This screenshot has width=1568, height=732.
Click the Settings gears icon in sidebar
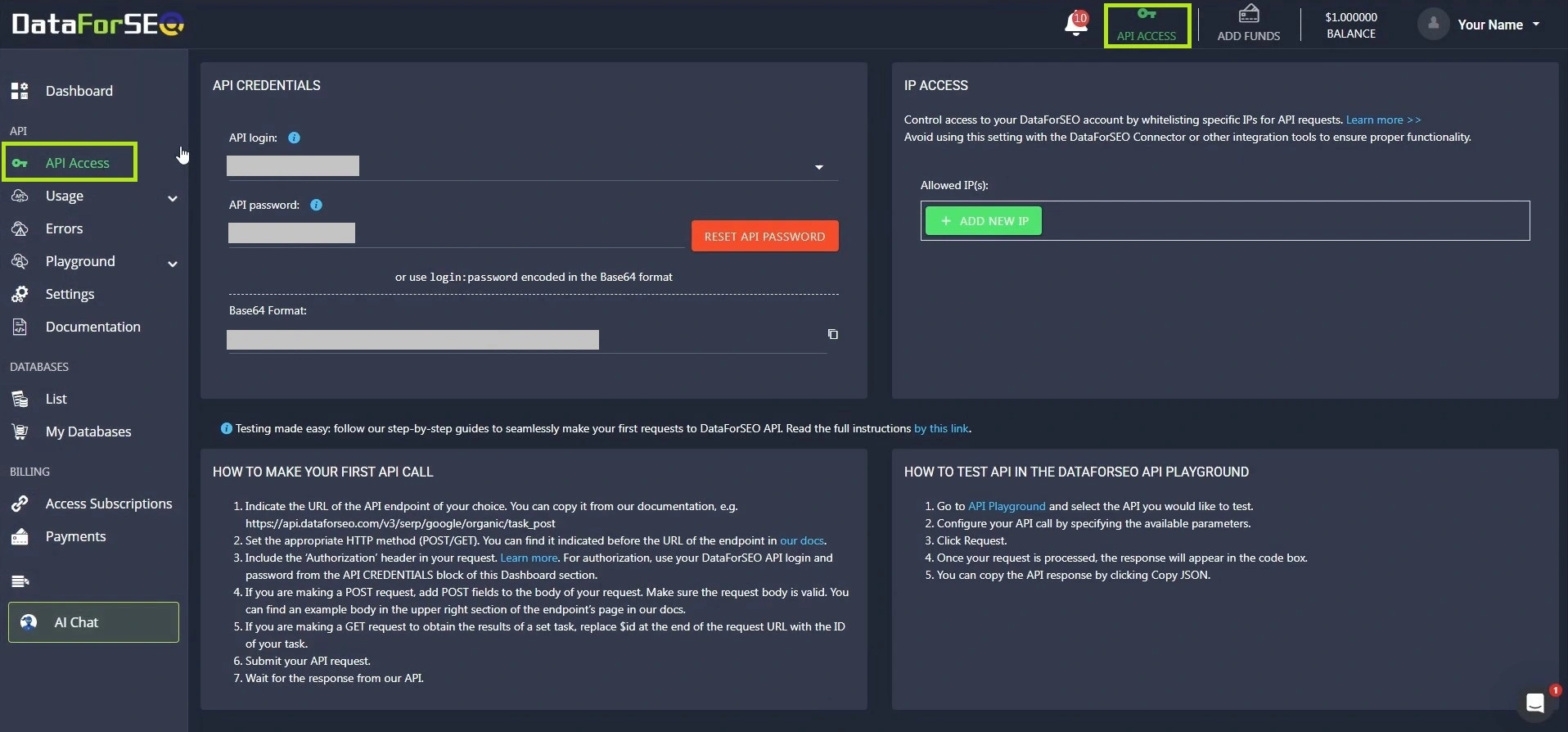(20, 294)
